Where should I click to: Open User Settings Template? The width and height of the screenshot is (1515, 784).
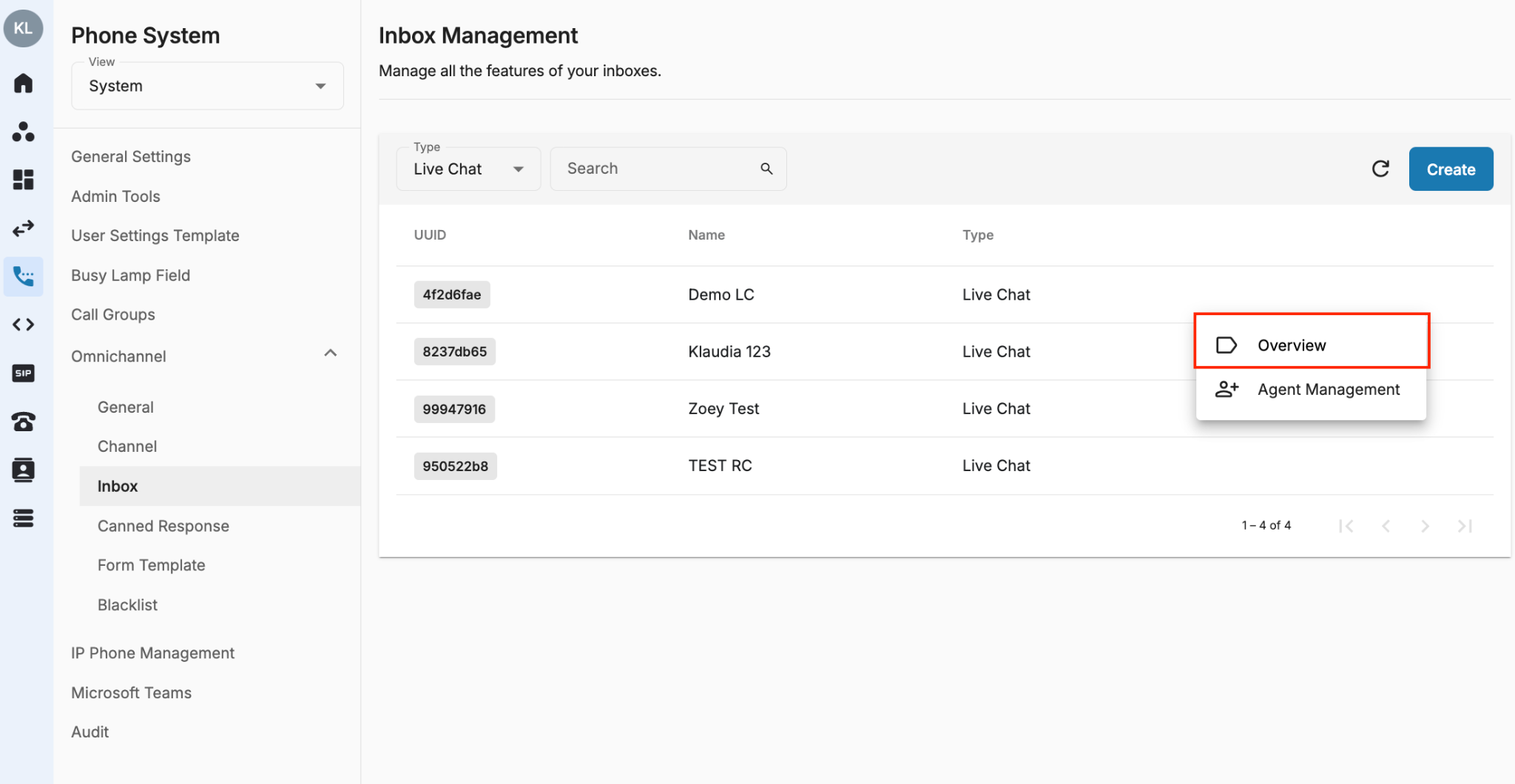point(155,235)
